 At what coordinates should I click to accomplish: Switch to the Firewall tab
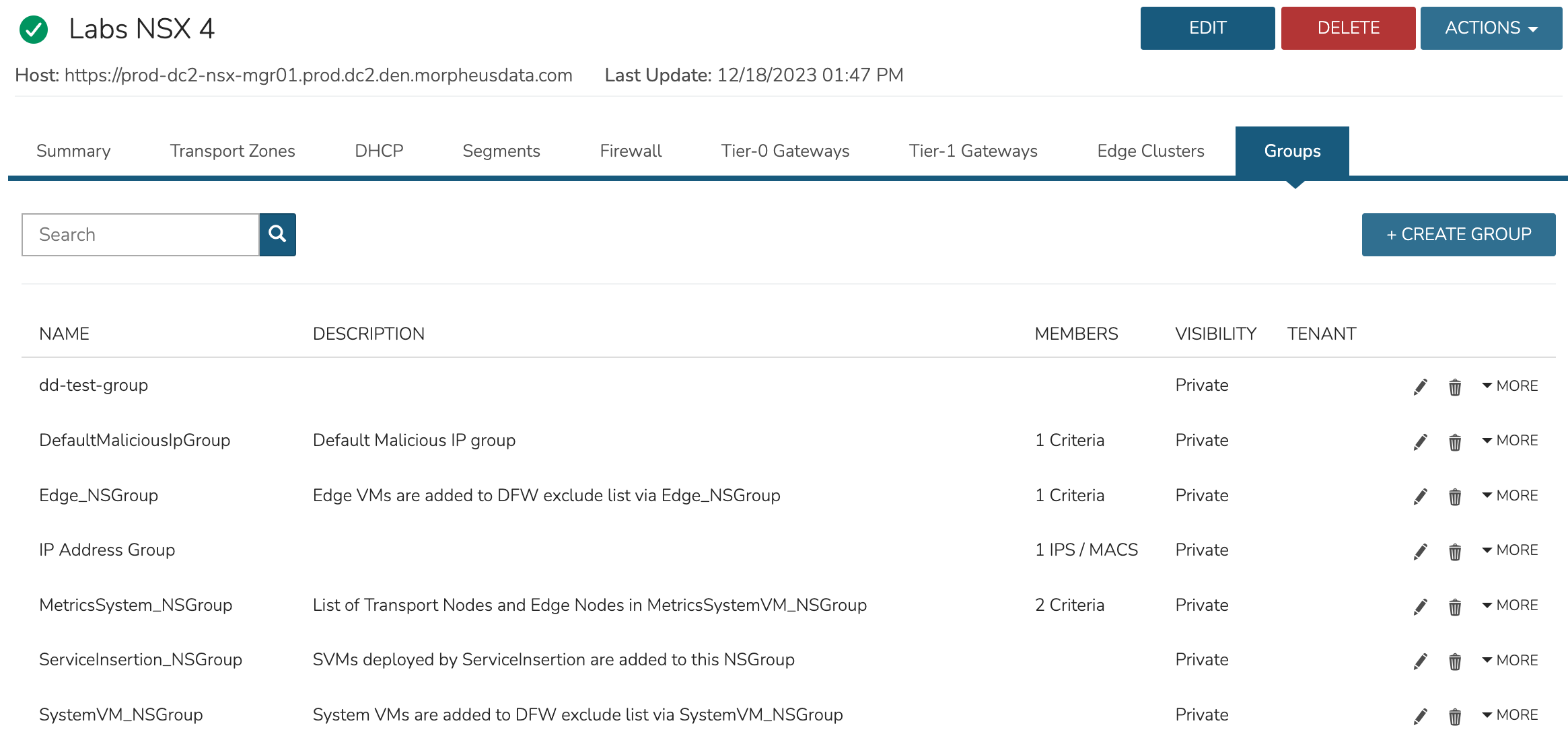click(631, 151)
